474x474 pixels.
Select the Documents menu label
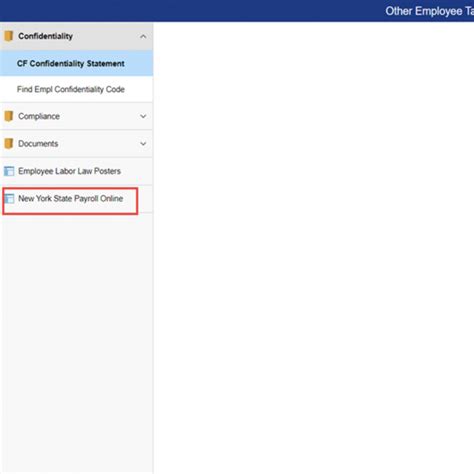pyautogui.click(x=38, y=144)
